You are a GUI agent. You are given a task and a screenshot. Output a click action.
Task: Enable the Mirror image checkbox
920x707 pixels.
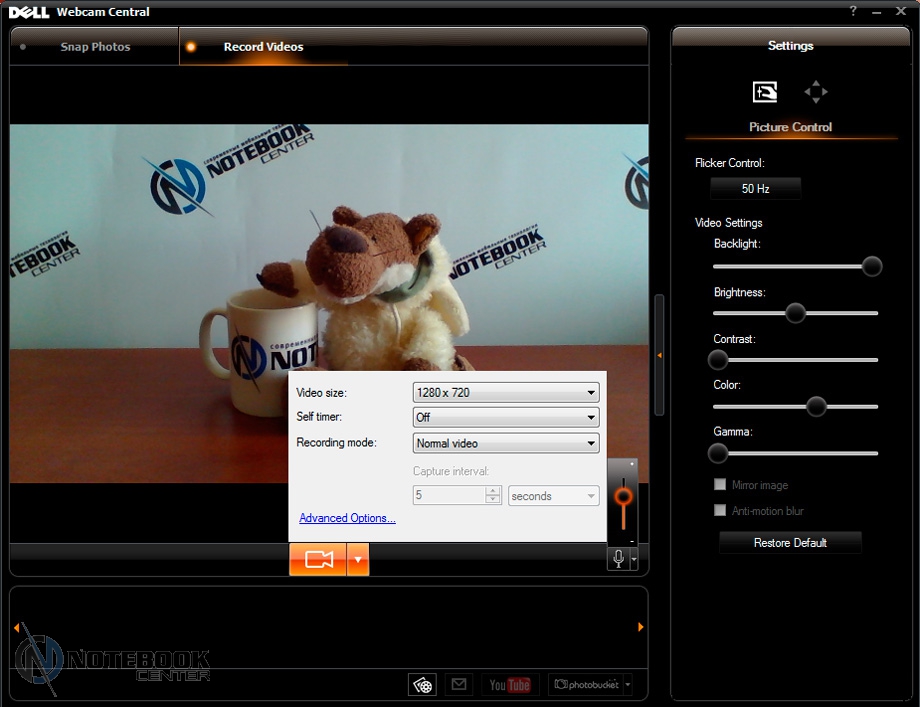click(x=720, y=485)
